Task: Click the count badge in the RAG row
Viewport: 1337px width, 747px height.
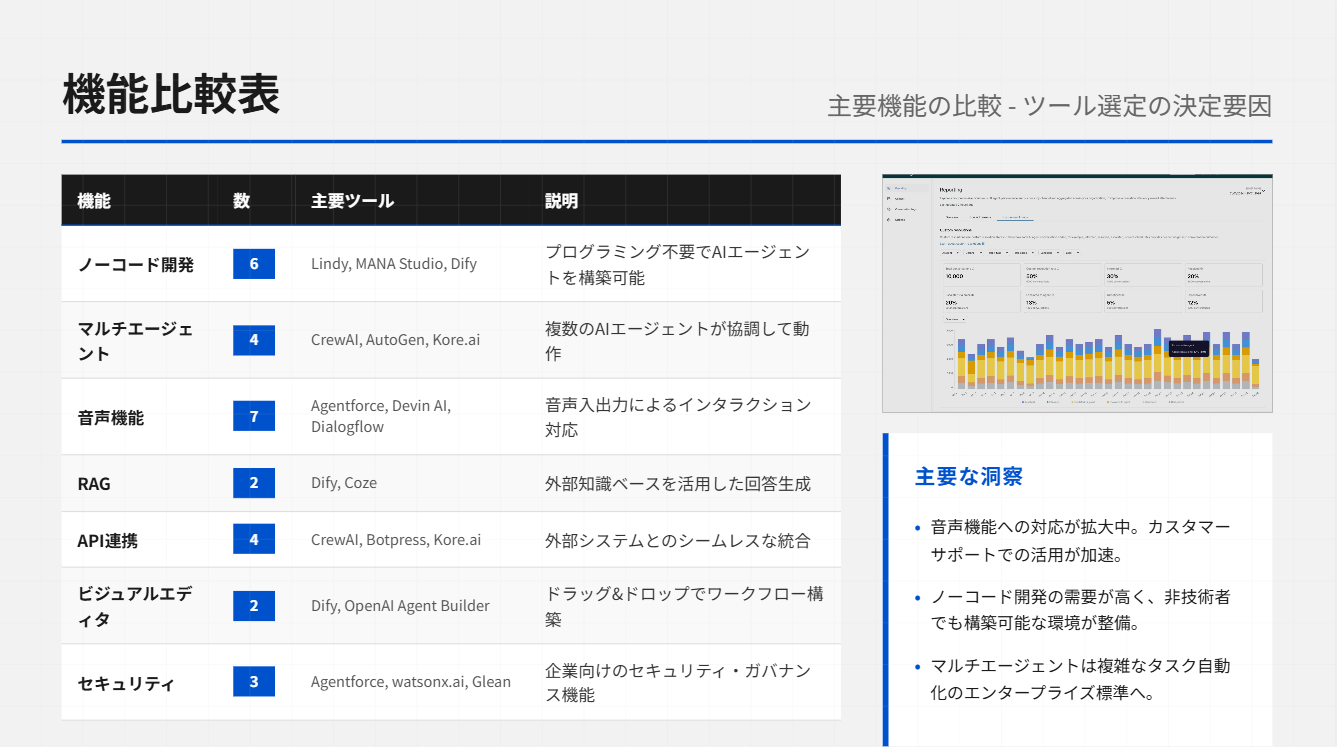Action: pyautogui.click(x=254, y=483)
